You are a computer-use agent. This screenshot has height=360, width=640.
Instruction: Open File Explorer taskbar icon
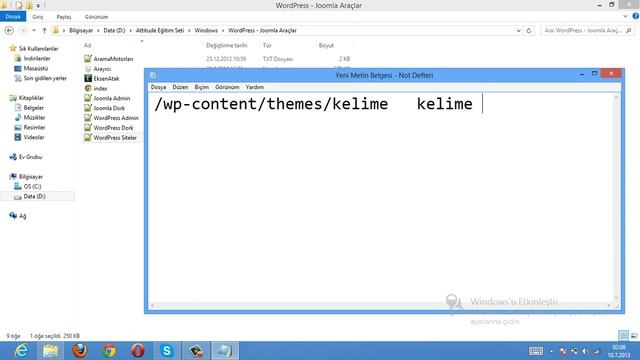[51, 351]
